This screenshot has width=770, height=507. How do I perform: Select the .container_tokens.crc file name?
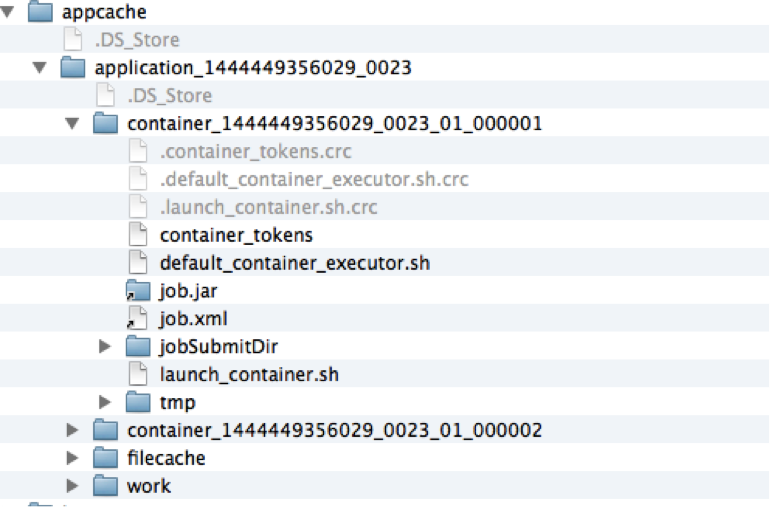click(256, 151)
